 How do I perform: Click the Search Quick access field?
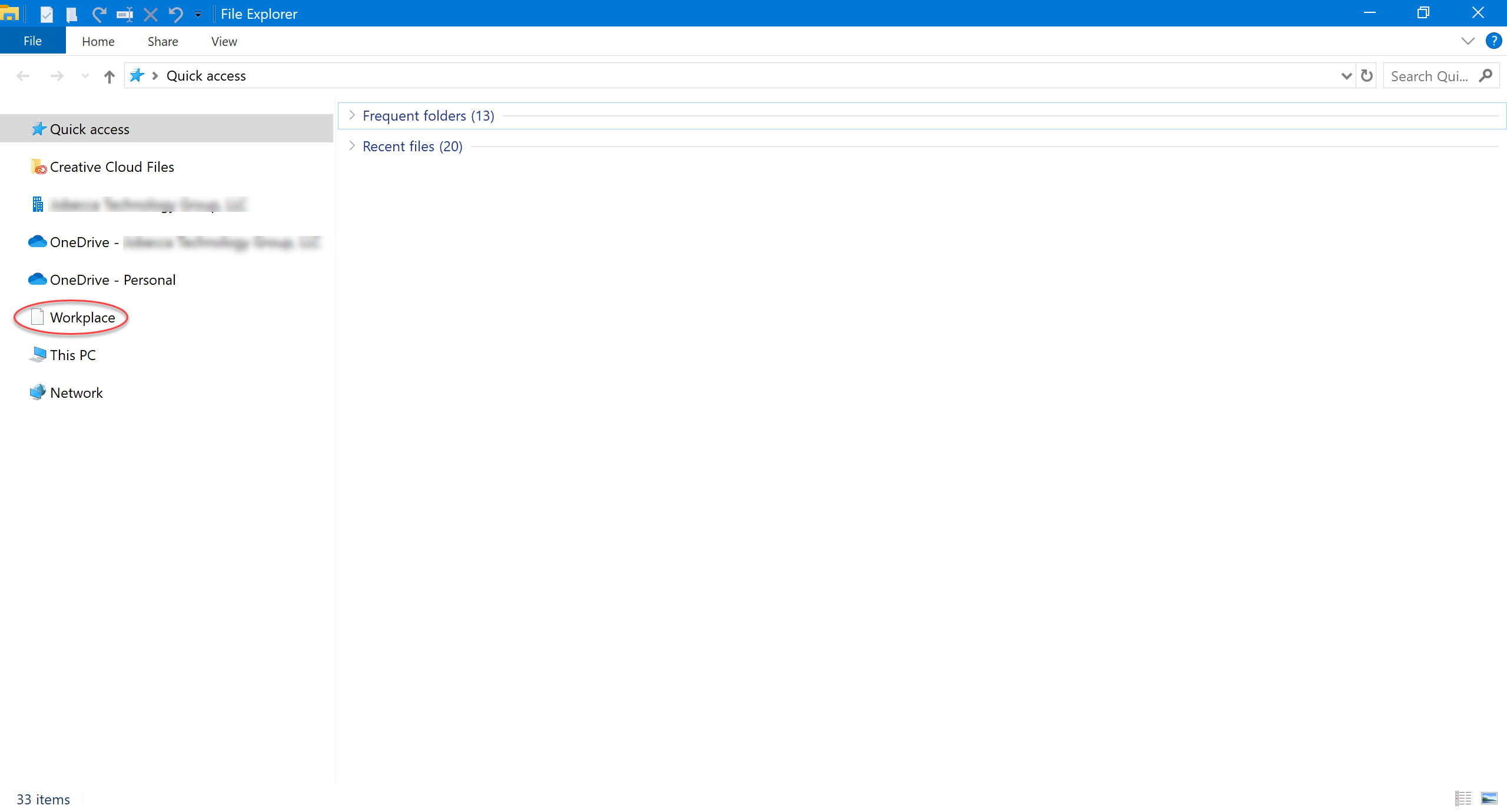[x=1429, y=76]
